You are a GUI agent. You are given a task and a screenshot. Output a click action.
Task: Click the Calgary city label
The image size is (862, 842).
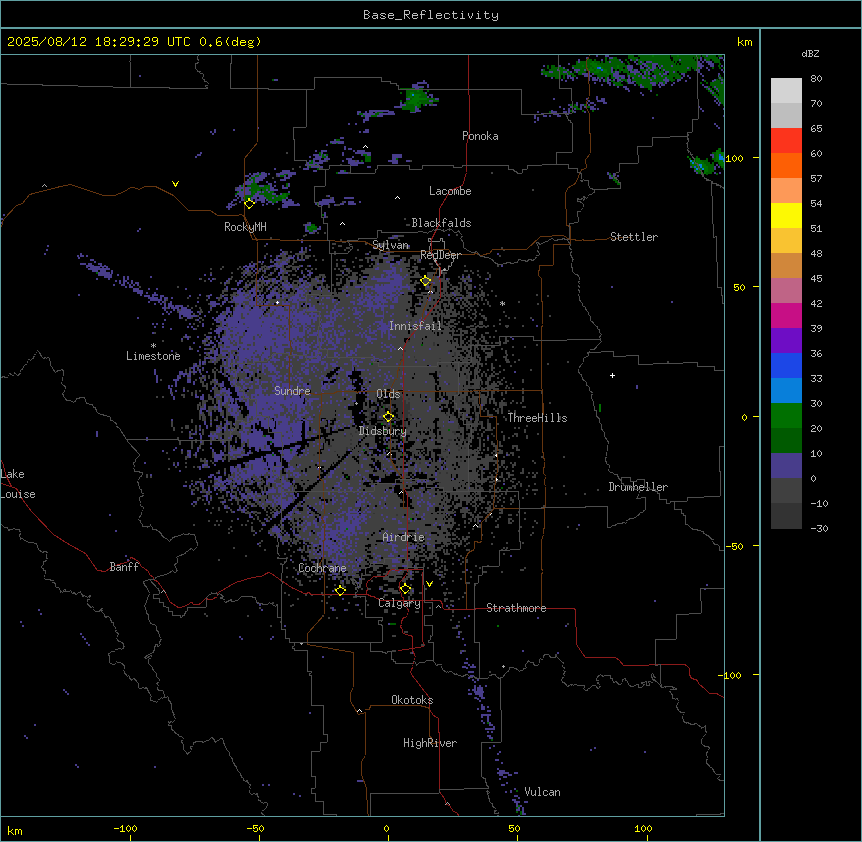pos(399,603)
